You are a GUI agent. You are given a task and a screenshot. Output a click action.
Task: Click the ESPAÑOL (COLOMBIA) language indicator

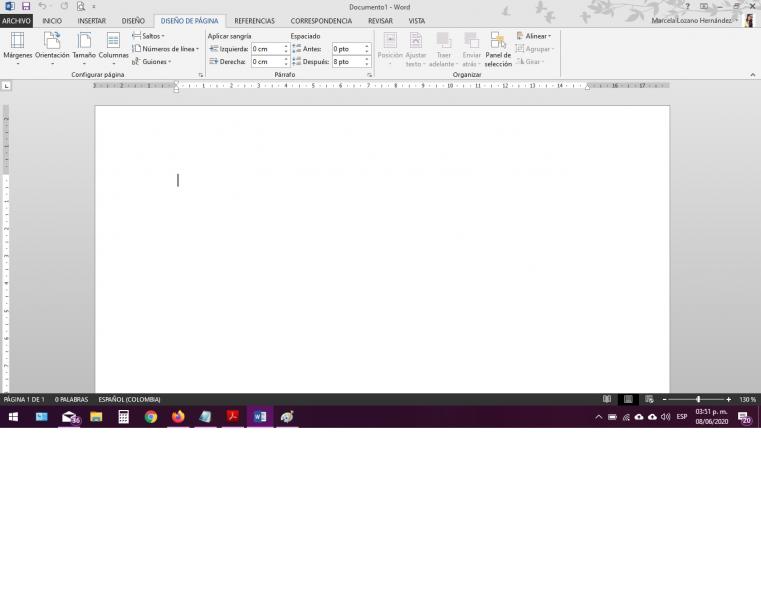point(129,399)
